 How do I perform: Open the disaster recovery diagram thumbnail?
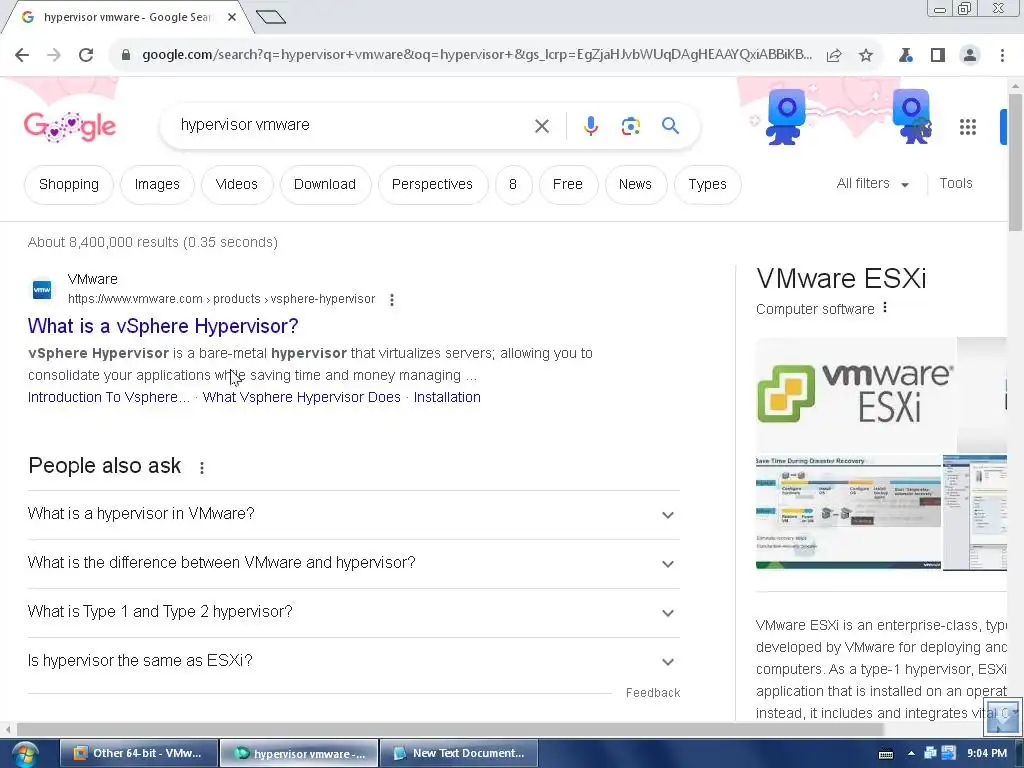click(848, 513)
